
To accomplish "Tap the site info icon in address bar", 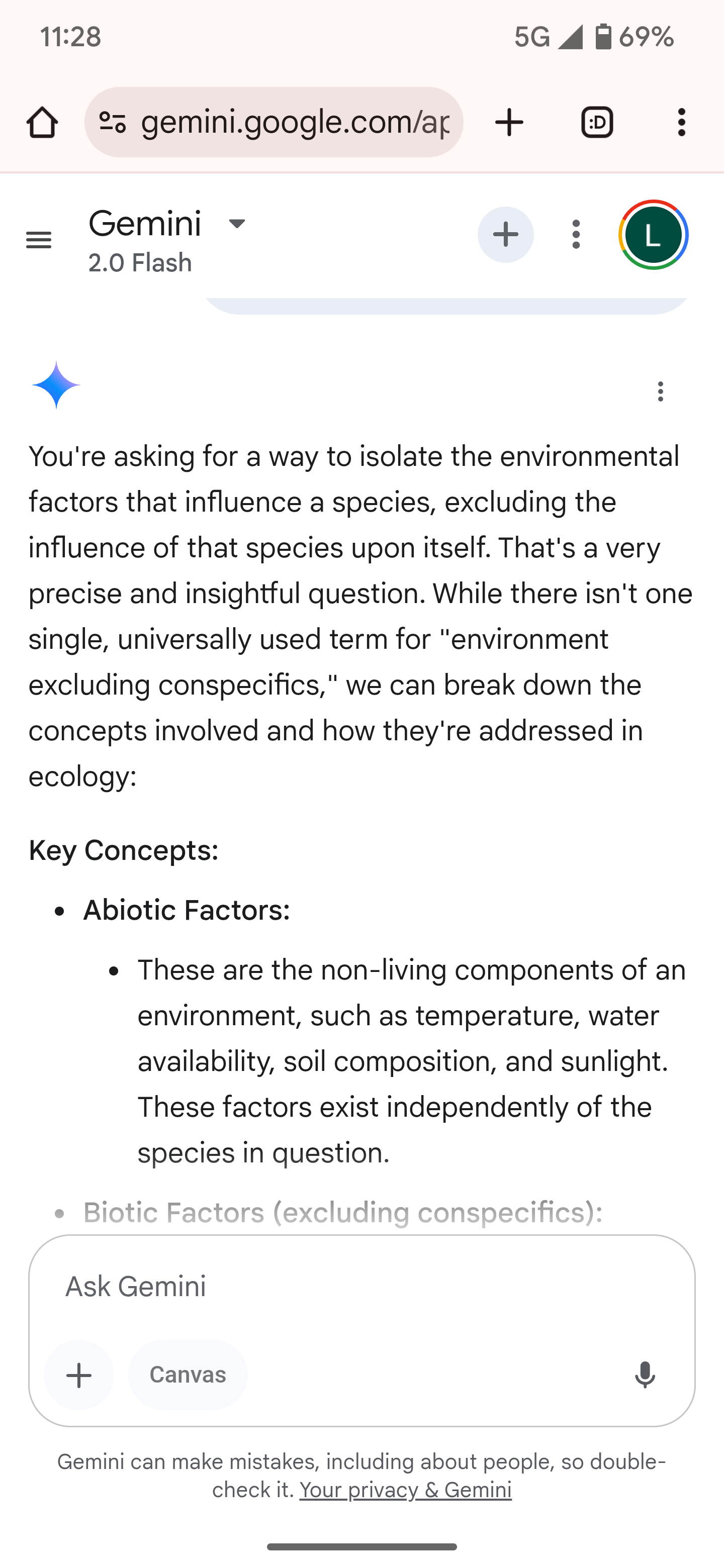I will coord(113,122).
